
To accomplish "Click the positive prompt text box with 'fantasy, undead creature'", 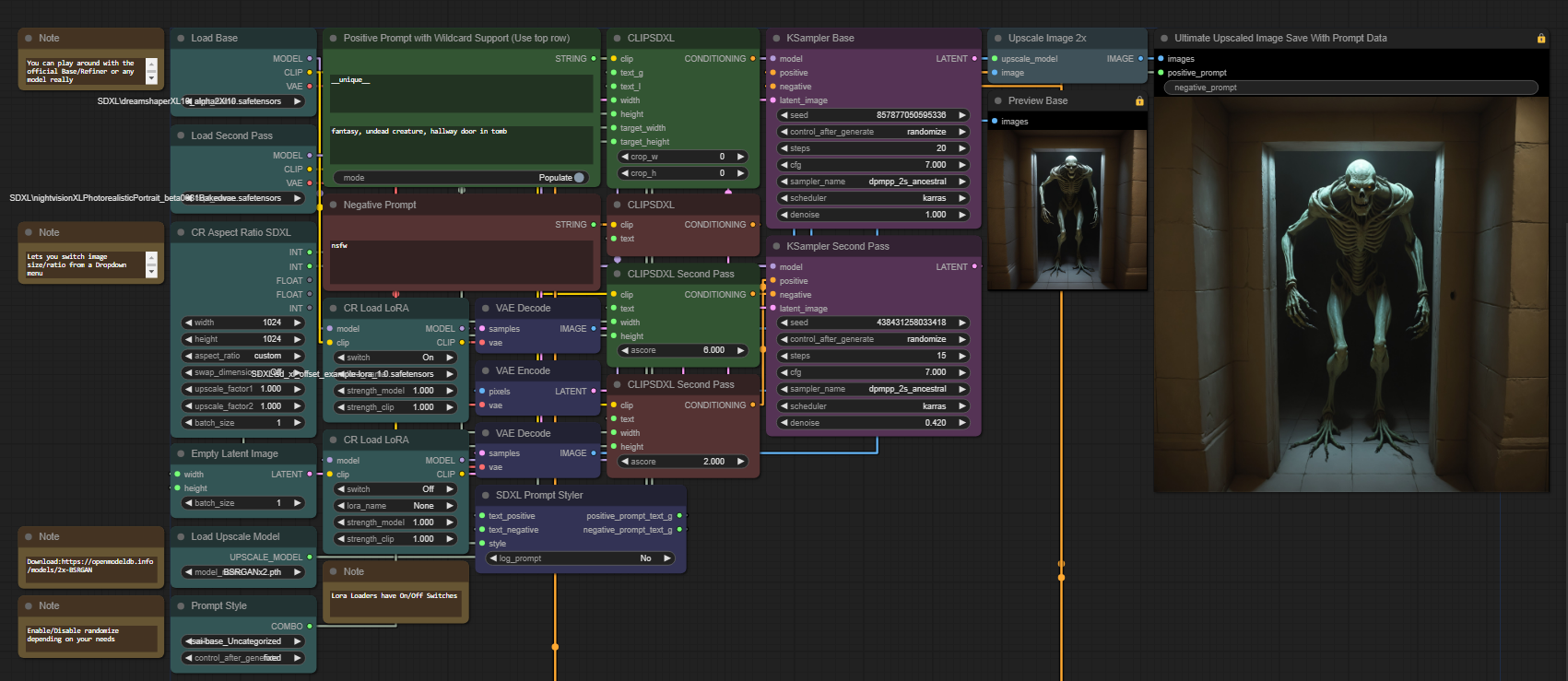I will [461, 145].
